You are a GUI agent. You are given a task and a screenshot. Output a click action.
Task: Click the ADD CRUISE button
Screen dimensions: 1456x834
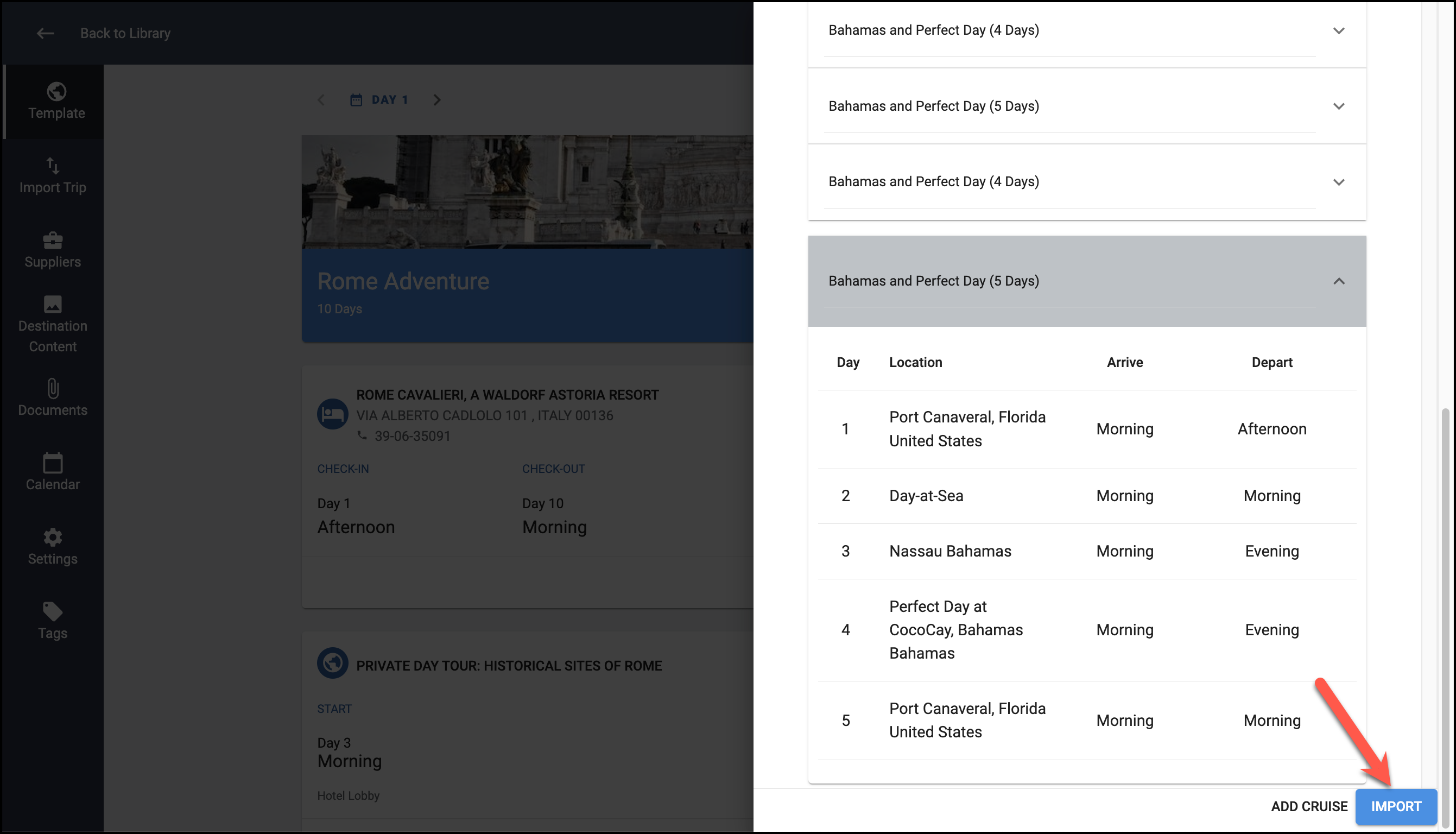[1309, 806]
